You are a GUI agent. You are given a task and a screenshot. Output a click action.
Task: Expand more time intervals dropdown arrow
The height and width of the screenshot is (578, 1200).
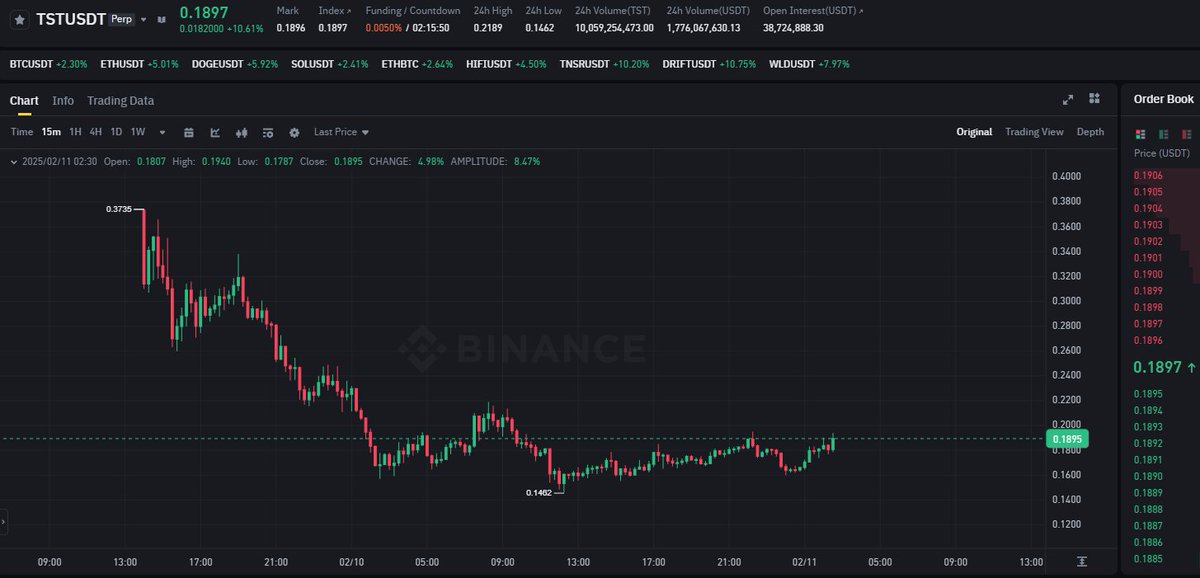click(x=162, y=132)
